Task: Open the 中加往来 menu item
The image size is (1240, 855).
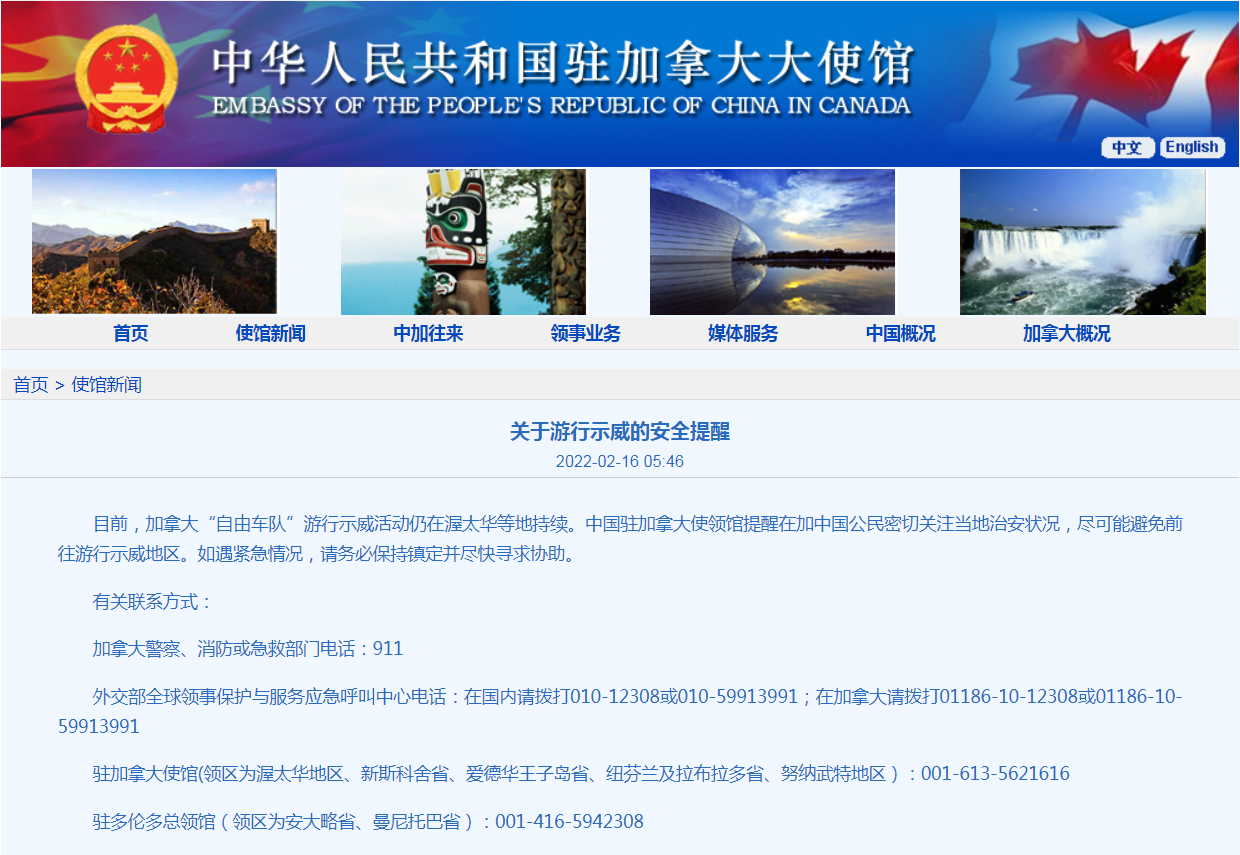Action: (429, 334)
